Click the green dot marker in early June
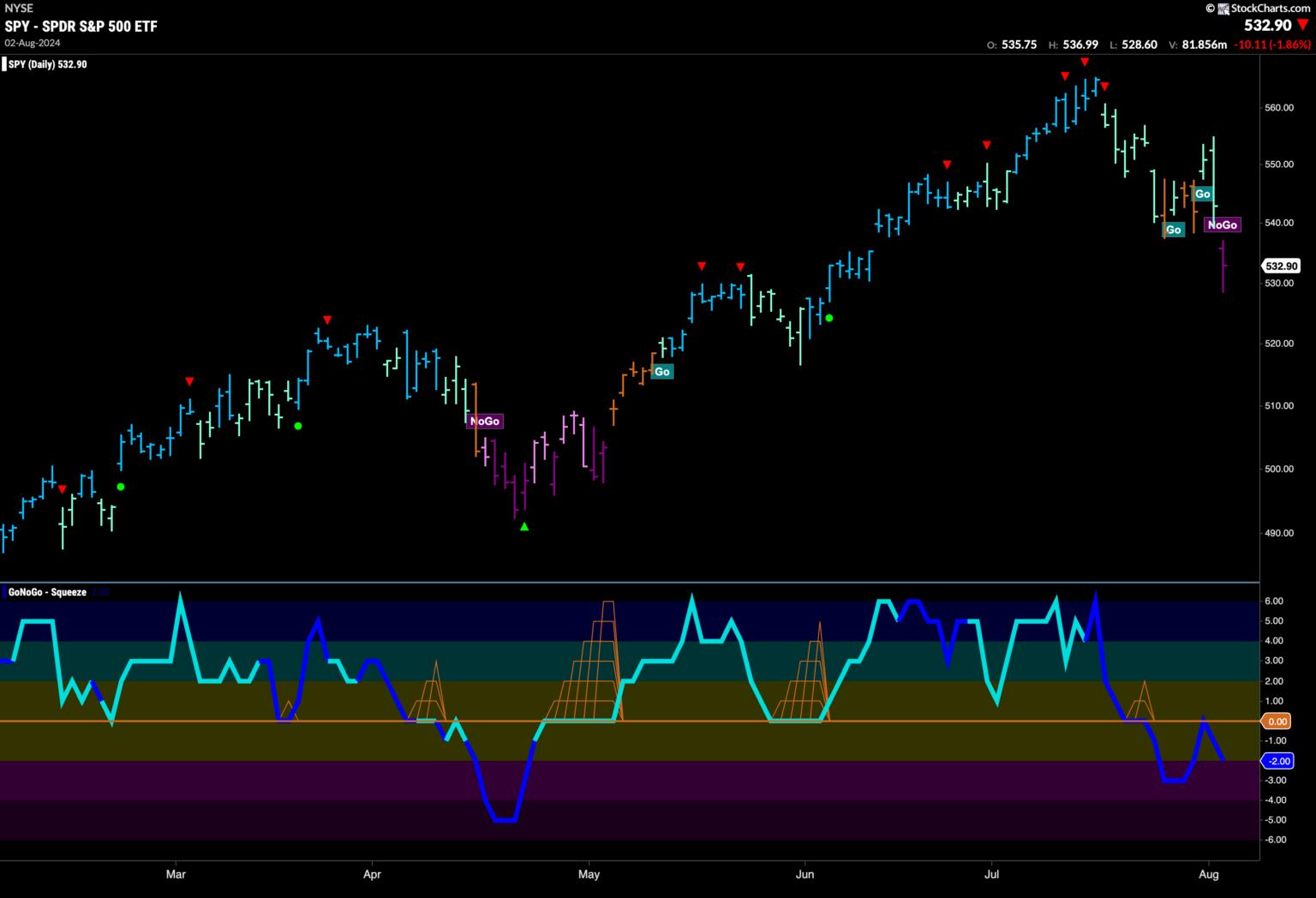The image size is (1316, 898). coord(828,318)
